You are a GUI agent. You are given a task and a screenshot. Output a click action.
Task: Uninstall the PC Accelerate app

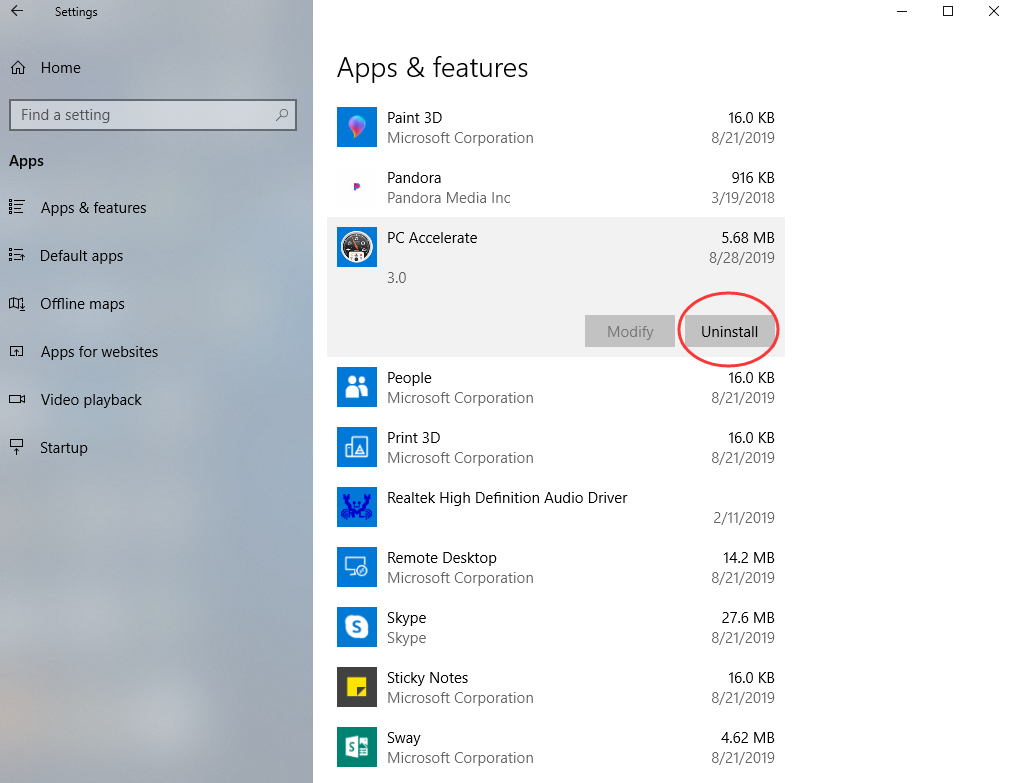(x=729, y=331)
